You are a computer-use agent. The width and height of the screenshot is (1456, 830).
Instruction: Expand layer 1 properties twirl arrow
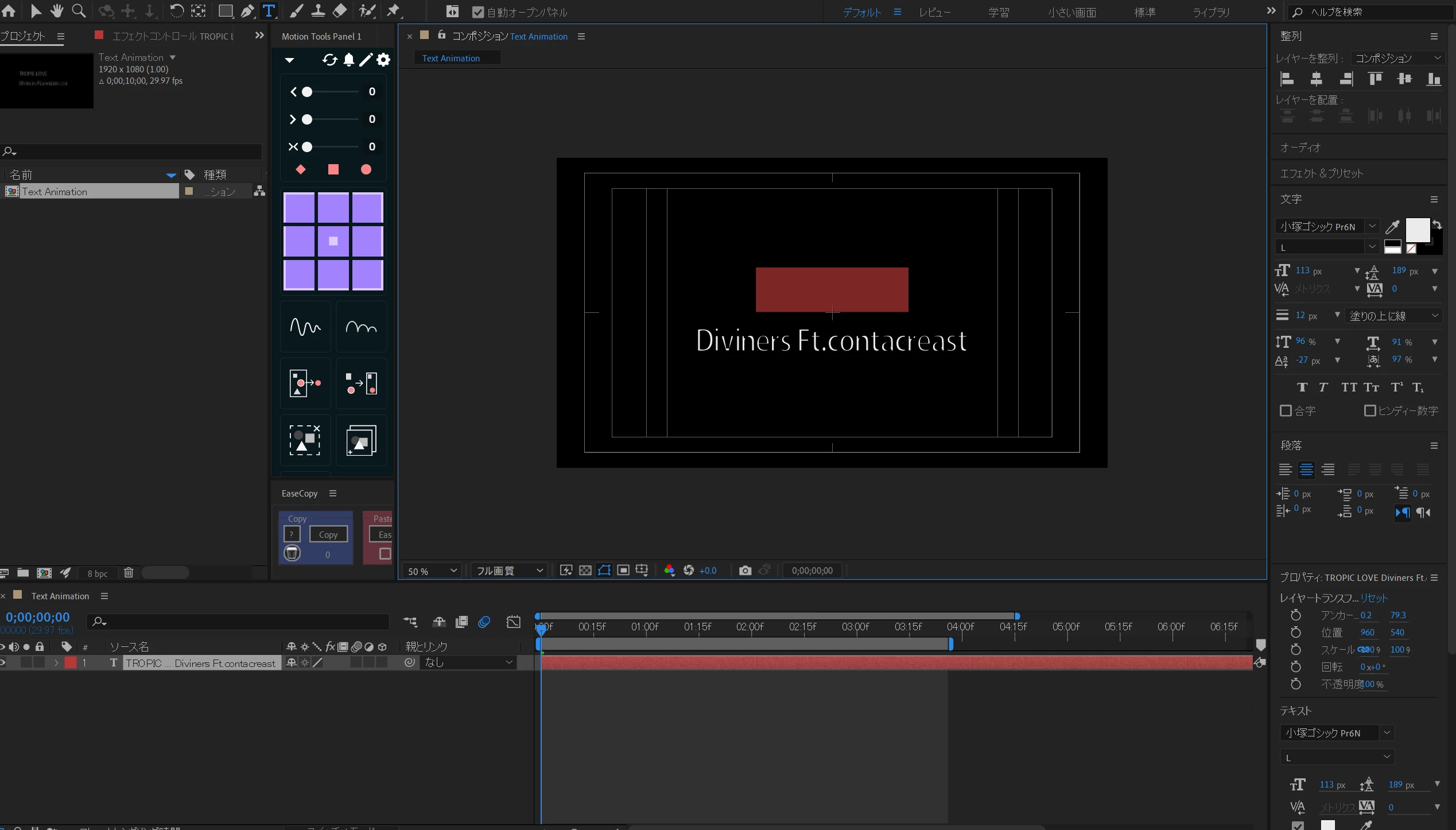(56, 662)
